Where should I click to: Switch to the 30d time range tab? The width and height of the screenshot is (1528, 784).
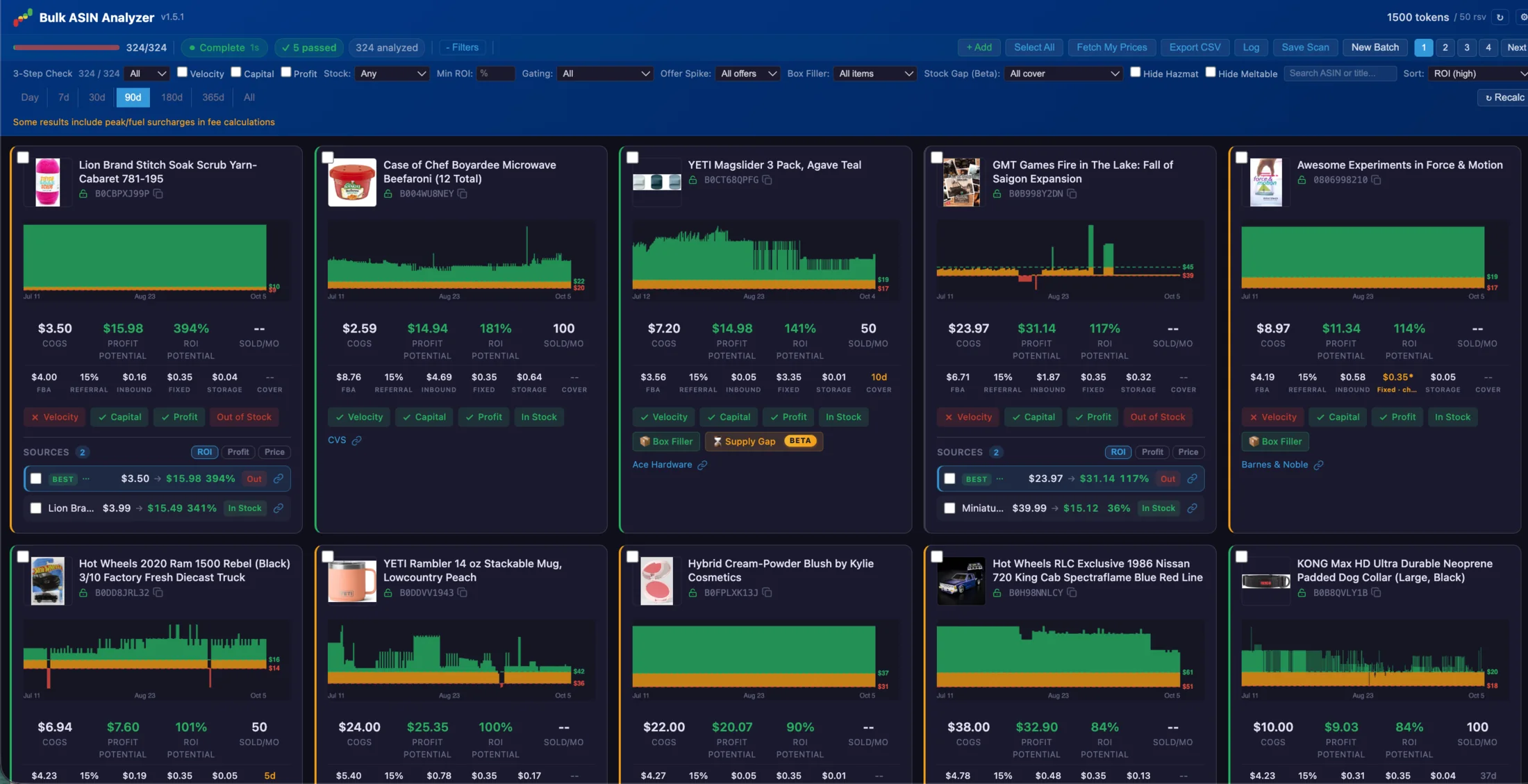point(97,97)
